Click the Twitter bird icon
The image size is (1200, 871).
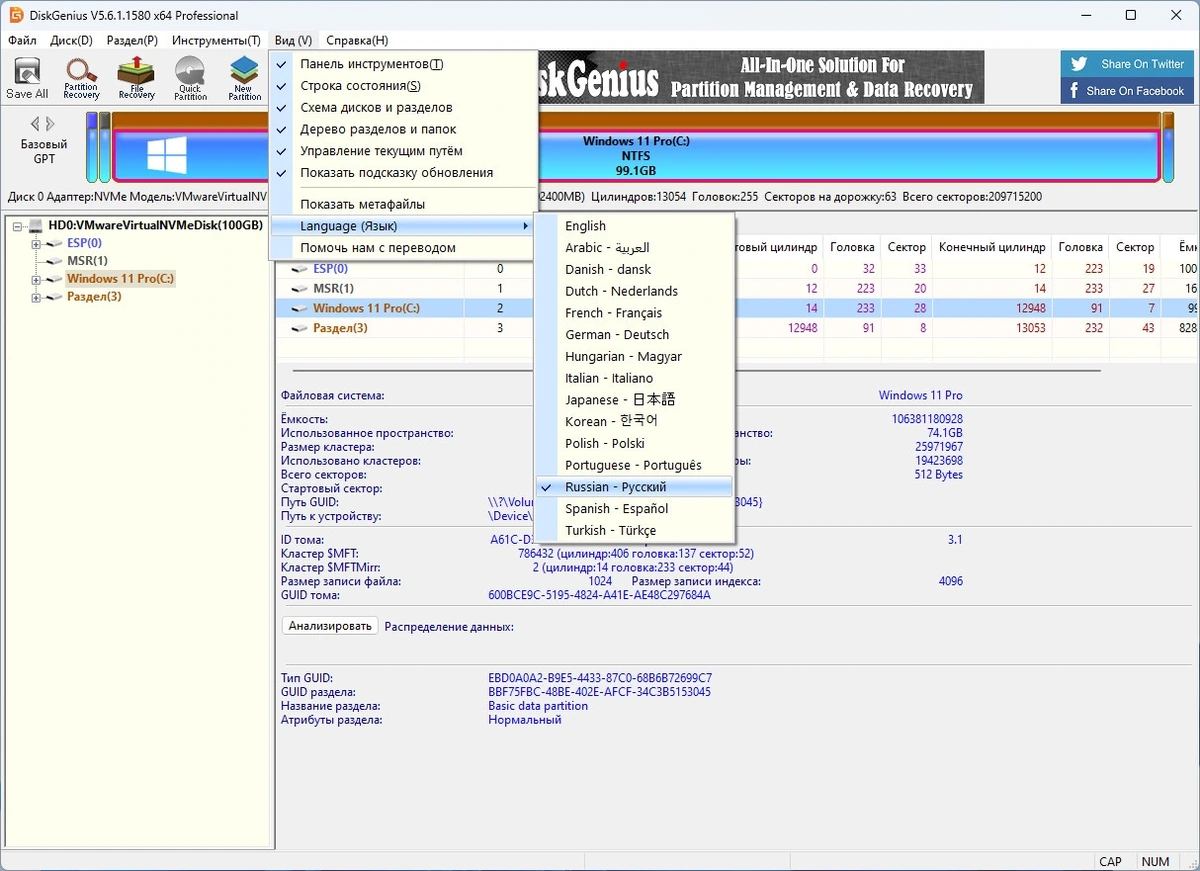click(1079, 64)
